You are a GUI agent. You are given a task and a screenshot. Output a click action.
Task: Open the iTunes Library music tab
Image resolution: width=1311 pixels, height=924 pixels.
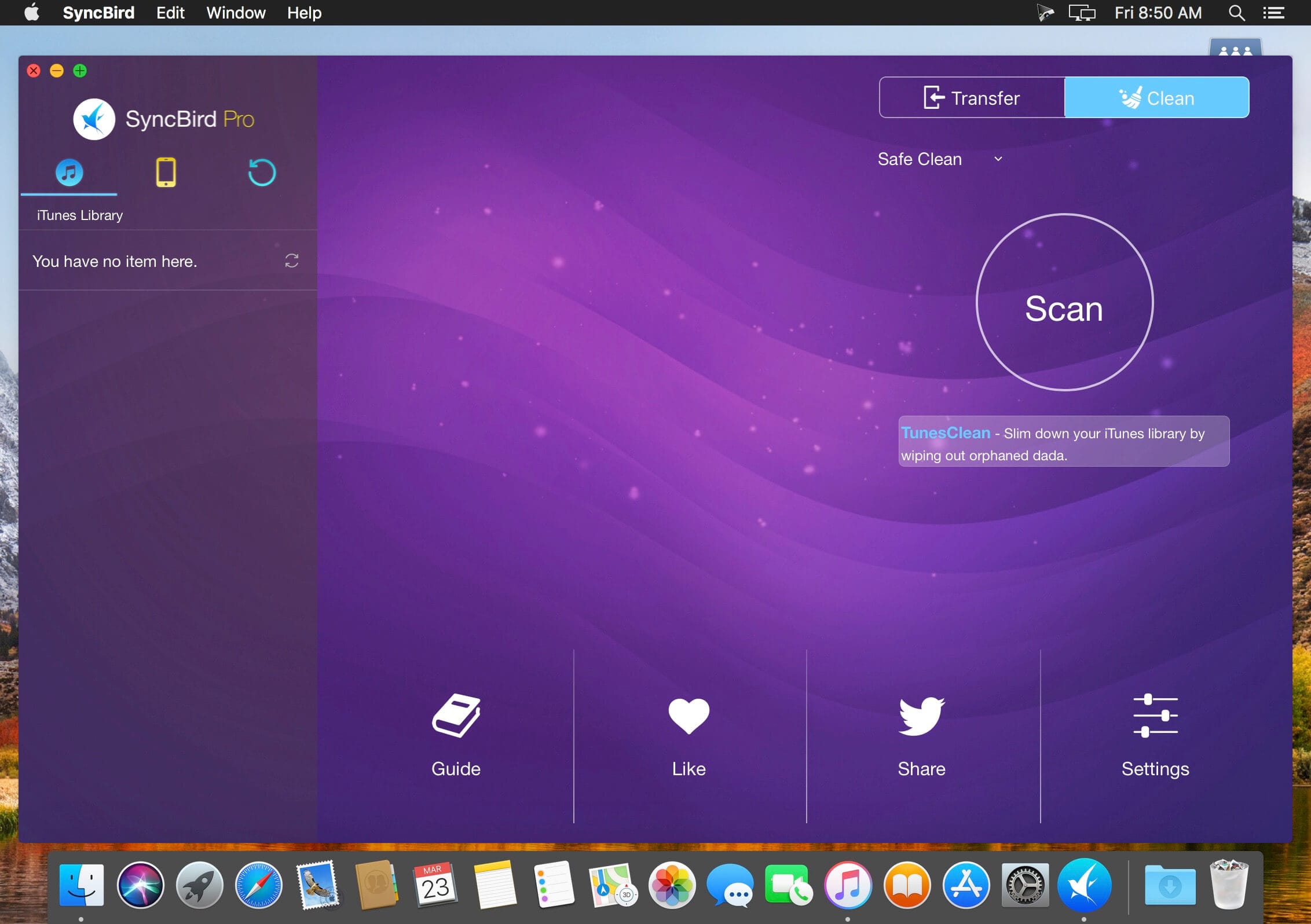[x=69, y=173]
